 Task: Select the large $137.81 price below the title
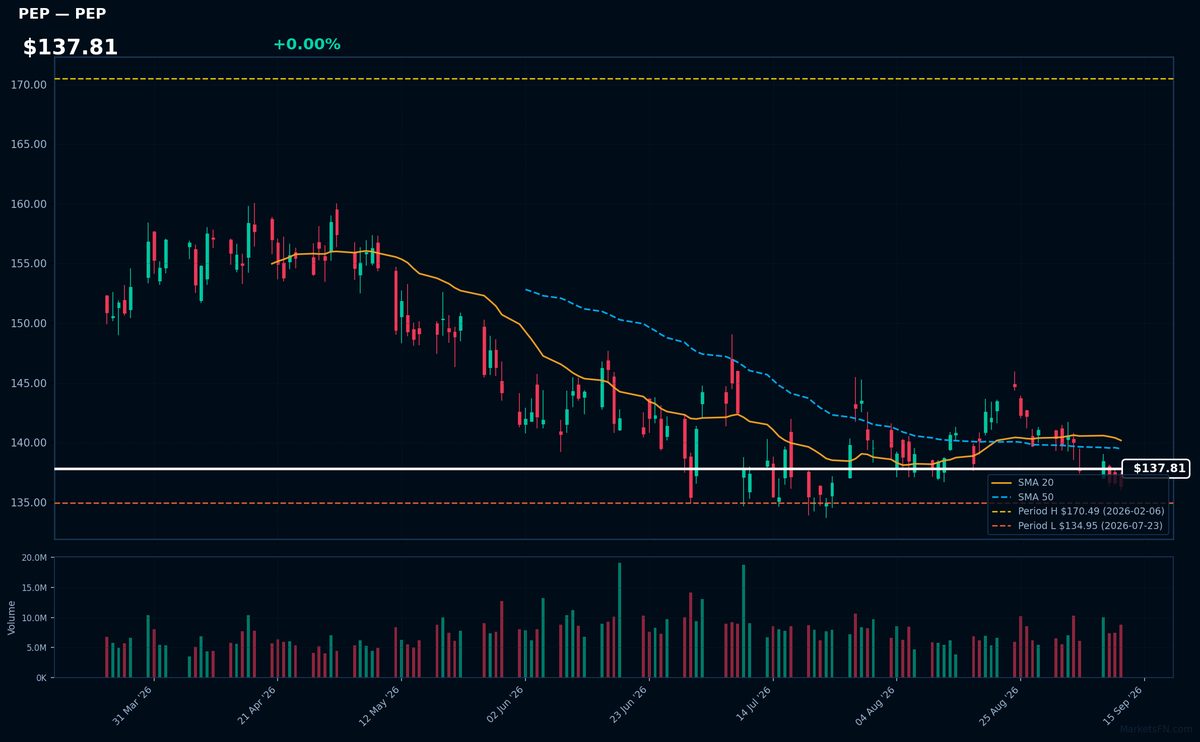pos(70,47)
